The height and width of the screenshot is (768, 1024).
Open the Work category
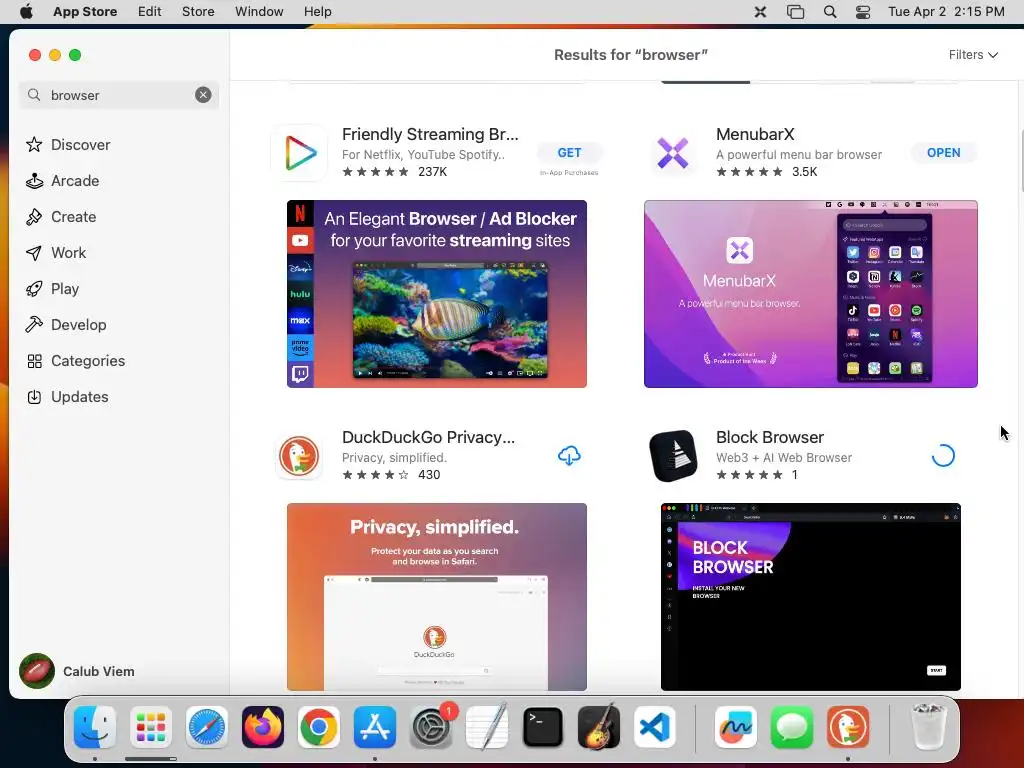pyautogui.click(x=56, y=253)
